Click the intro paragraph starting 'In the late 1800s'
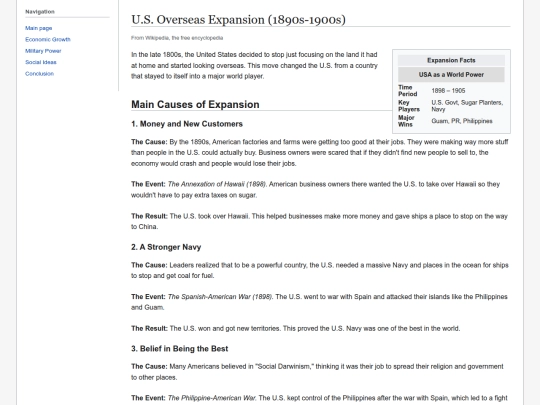Screen dimensions: 540x405 (x=255, y=65)
